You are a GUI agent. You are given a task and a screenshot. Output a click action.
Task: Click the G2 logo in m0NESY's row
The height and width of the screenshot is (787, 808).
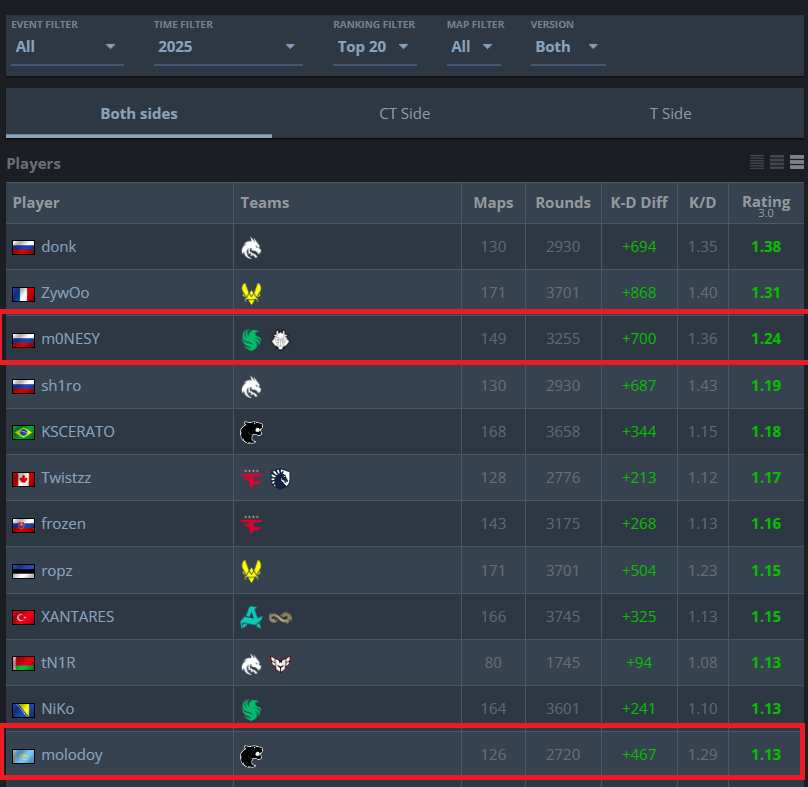pos(280,340)
